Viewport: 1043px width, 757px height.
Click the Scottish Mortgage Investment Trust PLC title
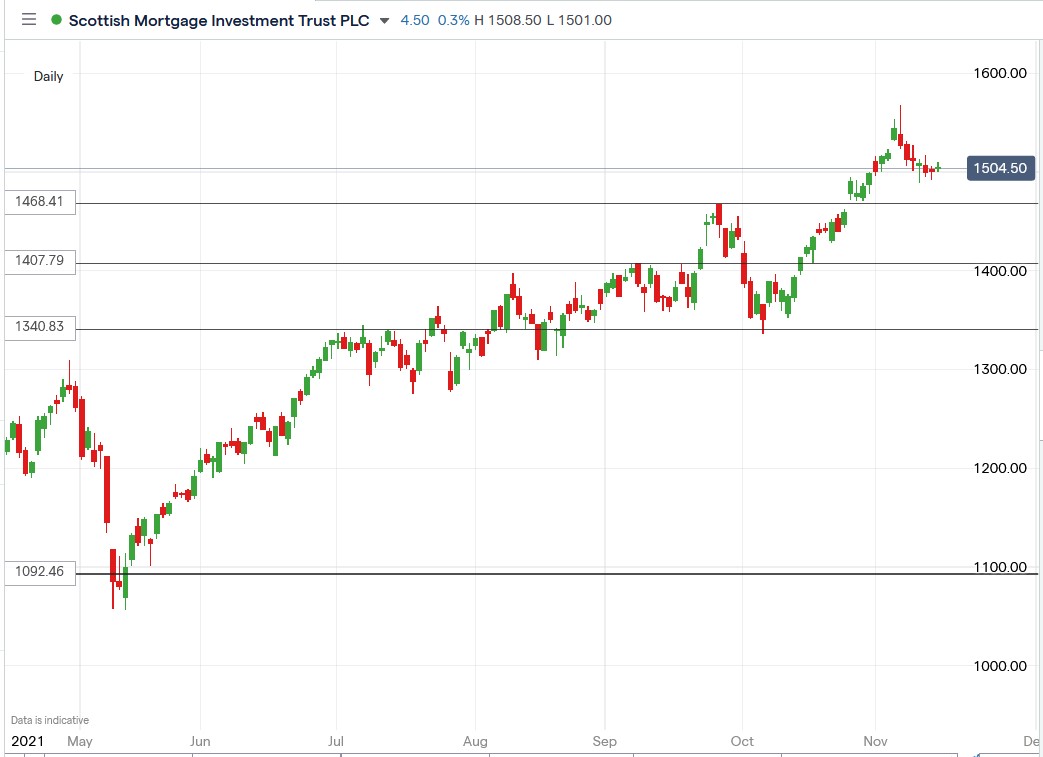coord(220,20)
